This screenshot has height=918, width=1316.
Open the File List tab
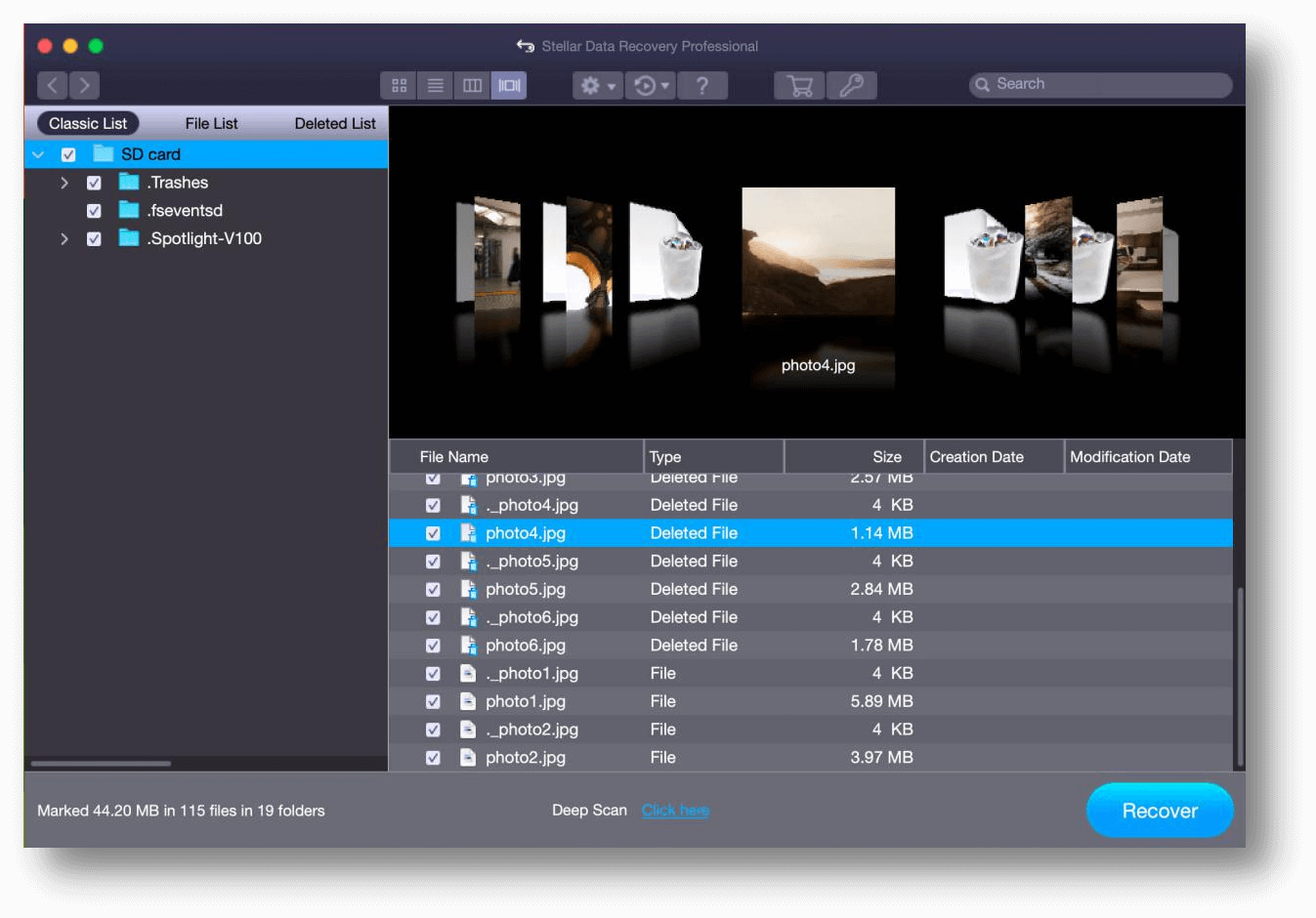(211, 123)
